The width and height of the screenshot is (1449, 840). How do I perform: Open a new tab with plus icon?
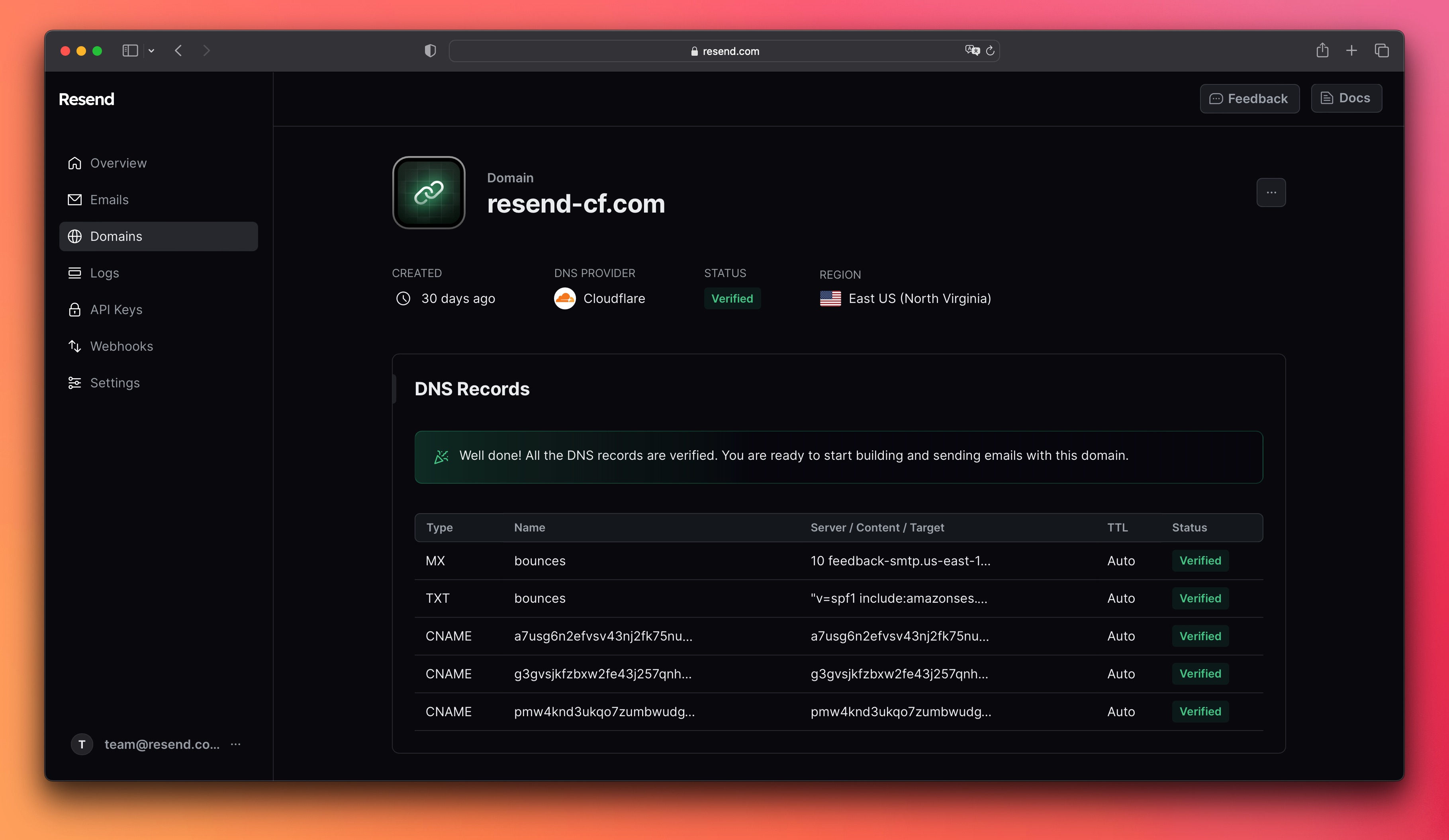tap(1351, 51)
